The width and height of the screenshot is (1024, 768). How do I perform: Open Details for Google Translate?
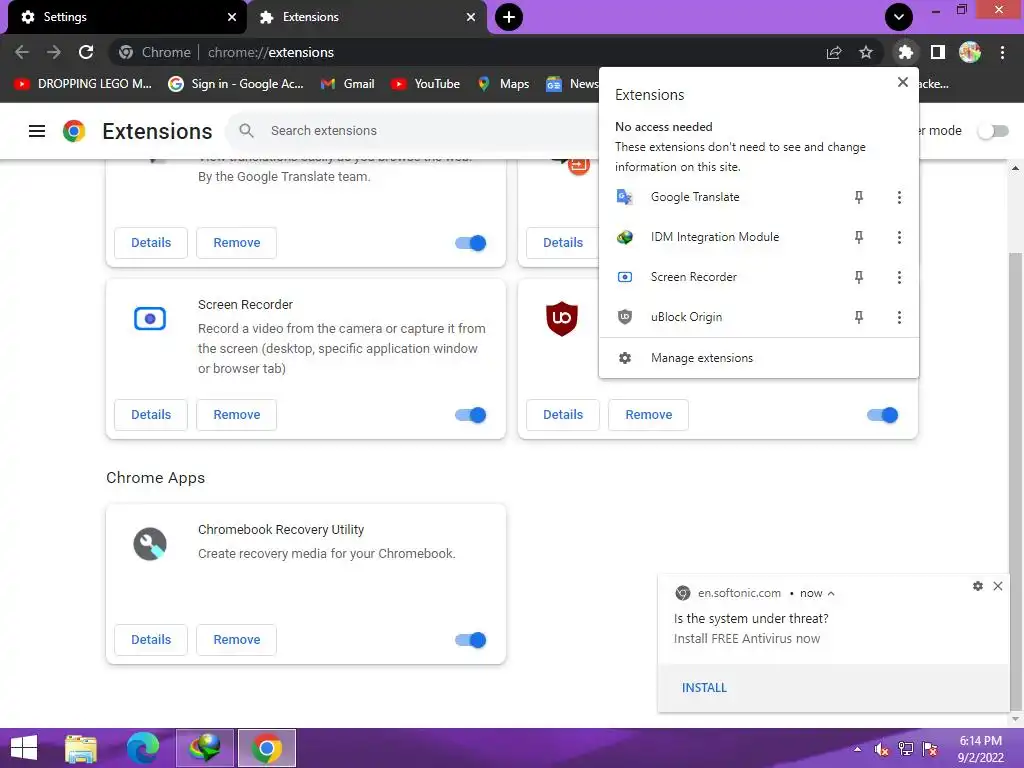pos(151,243)
